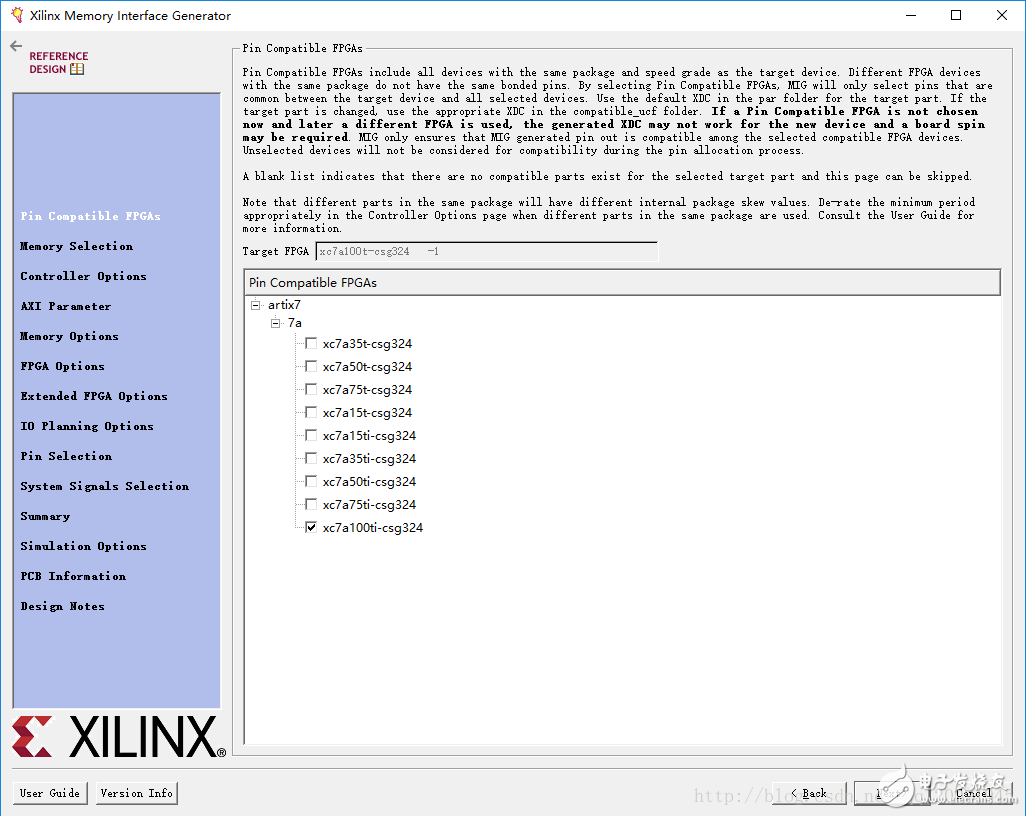Click the Pin Compatible FPGAs column header
This screenshot has width=1026, height=816.
(x=621, y=283)
